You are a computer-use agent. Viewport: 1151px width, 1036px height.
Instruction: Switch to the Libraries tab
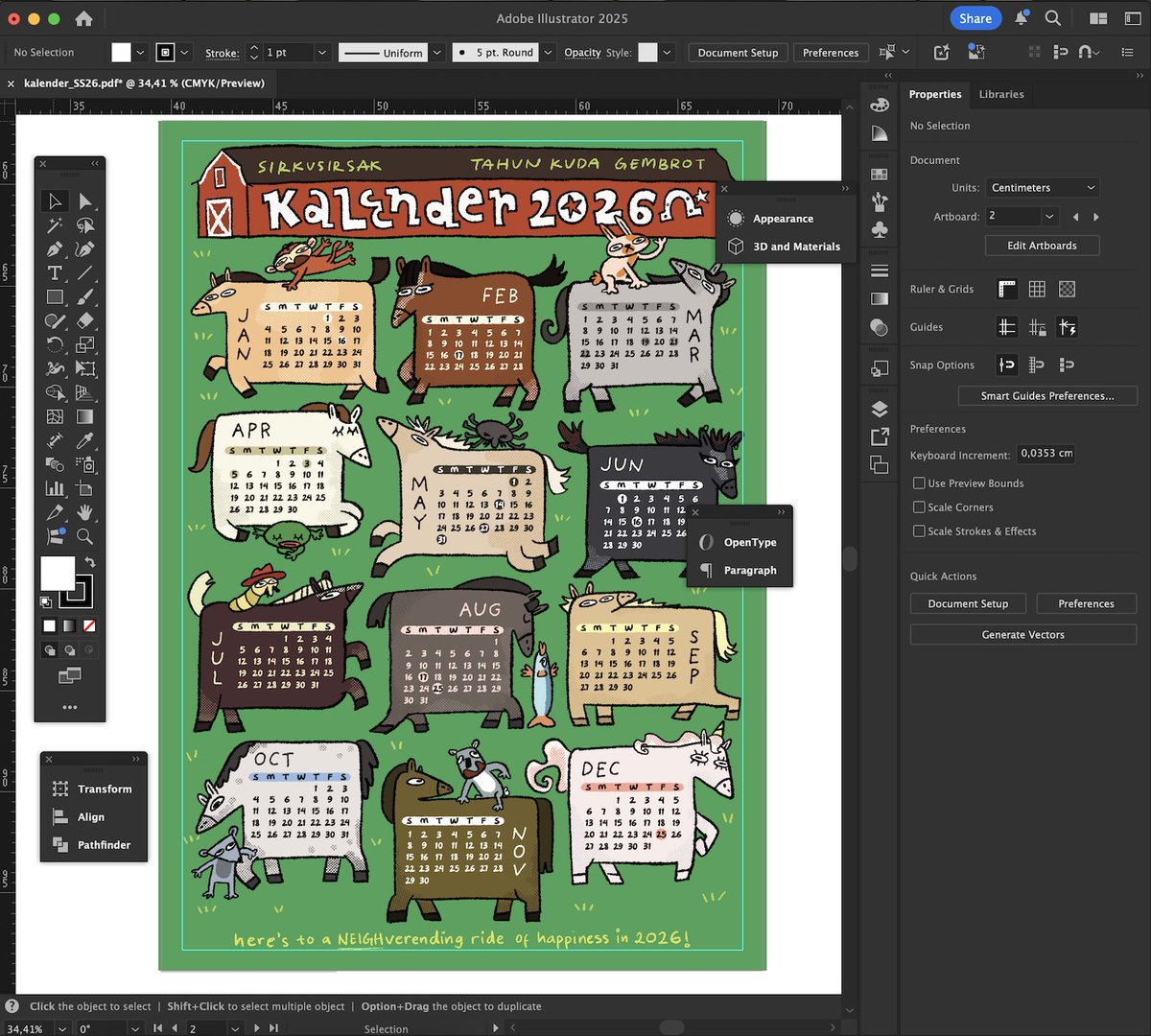click(1001, 94)
